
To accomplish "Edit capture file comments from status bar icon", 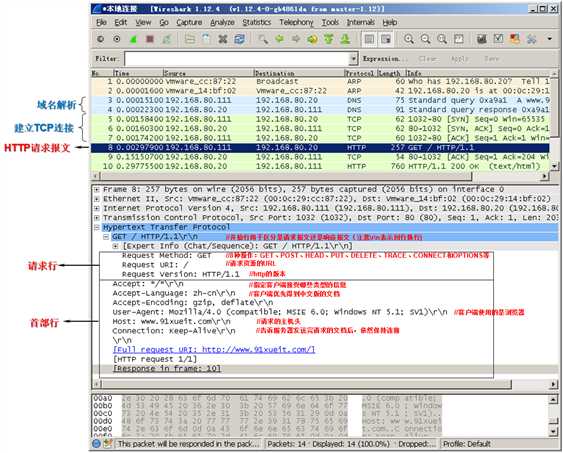I will point(107,444).
